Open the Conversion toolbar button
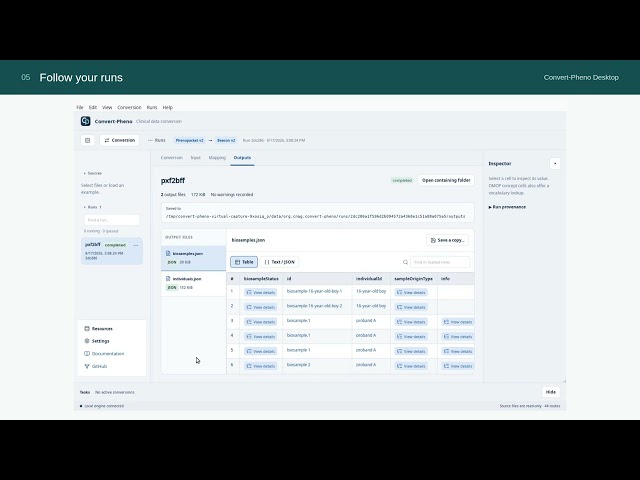This screenshot has height=480, width=640. coord(120,140)
